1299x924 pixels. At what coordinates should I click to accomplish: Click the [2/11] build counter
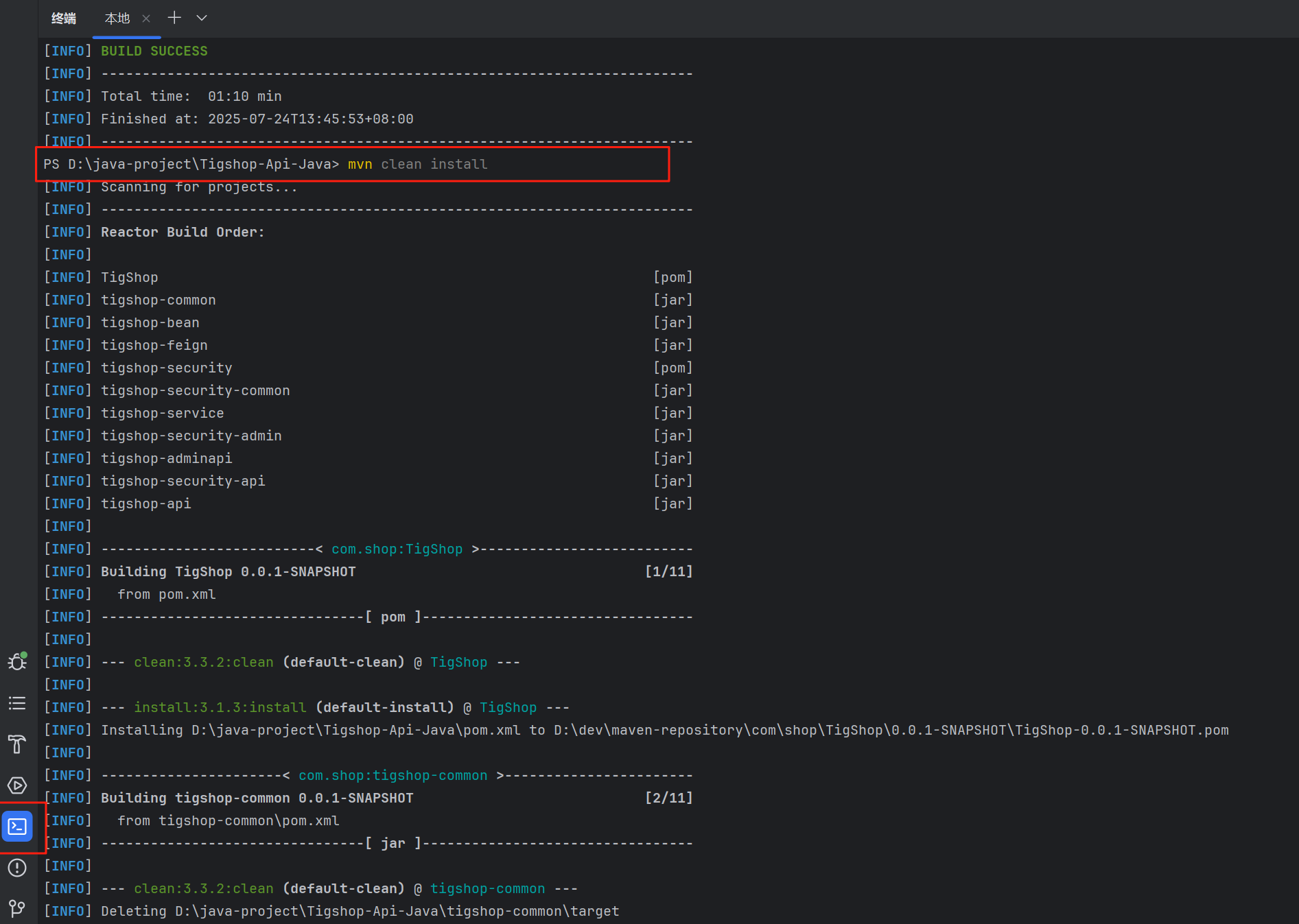pyautogui.click(x=669, y=798)
